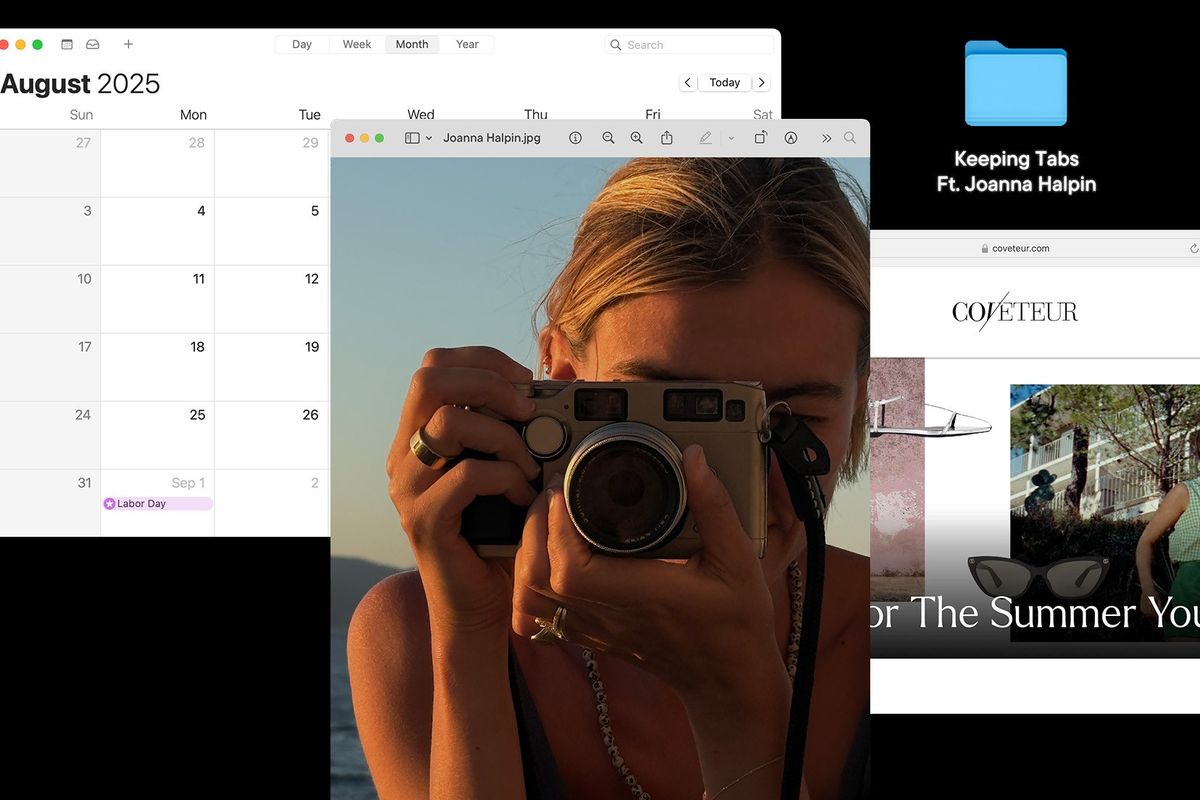This screenshot has width=1200, height=800.
Task: Switch calendar to Week view
Action: [357, 44]
